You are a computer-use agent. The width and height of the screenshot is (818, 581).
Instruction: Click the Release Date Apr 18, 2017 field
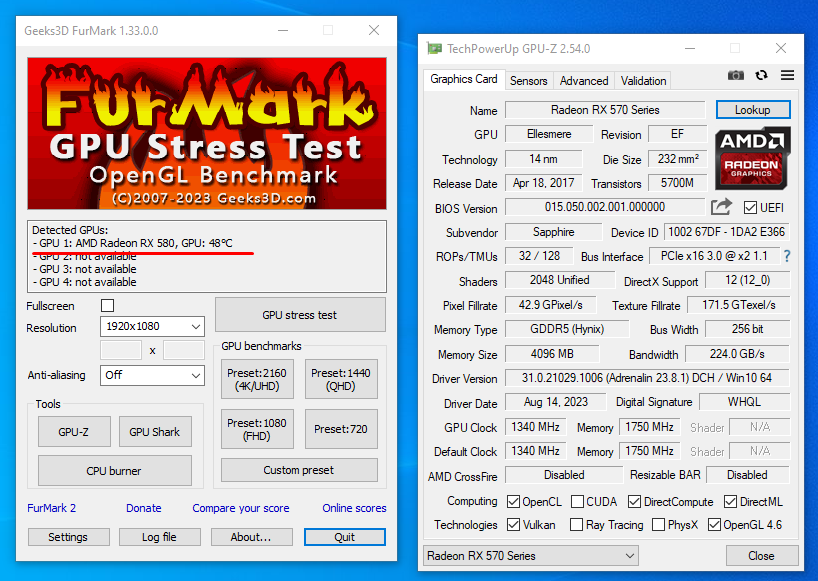coord(544,183)
